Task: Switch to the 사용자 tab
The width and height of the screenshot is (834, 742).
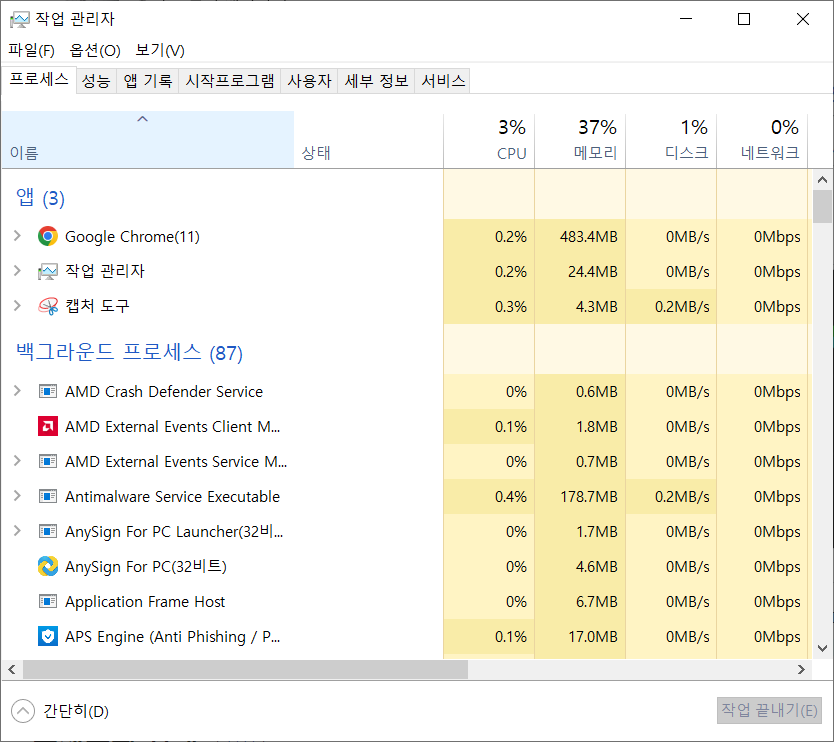Action: [x=309, y=81]
